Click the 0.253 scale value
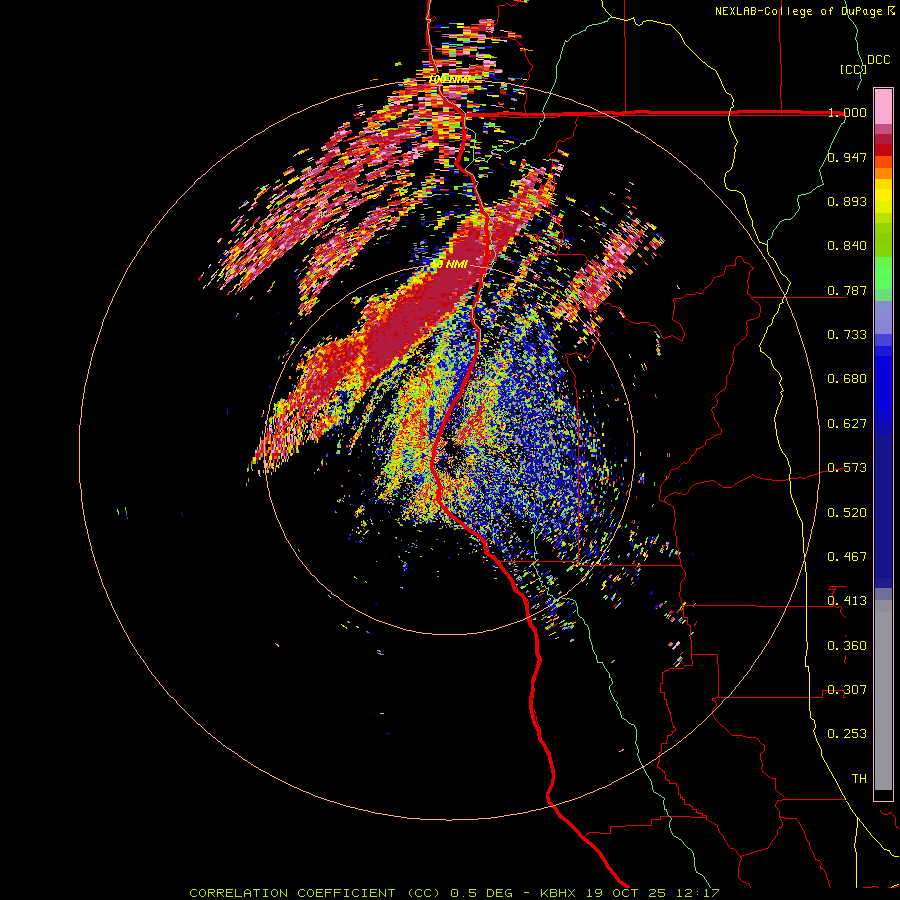 pyautogui.click(x=847, y=734)
